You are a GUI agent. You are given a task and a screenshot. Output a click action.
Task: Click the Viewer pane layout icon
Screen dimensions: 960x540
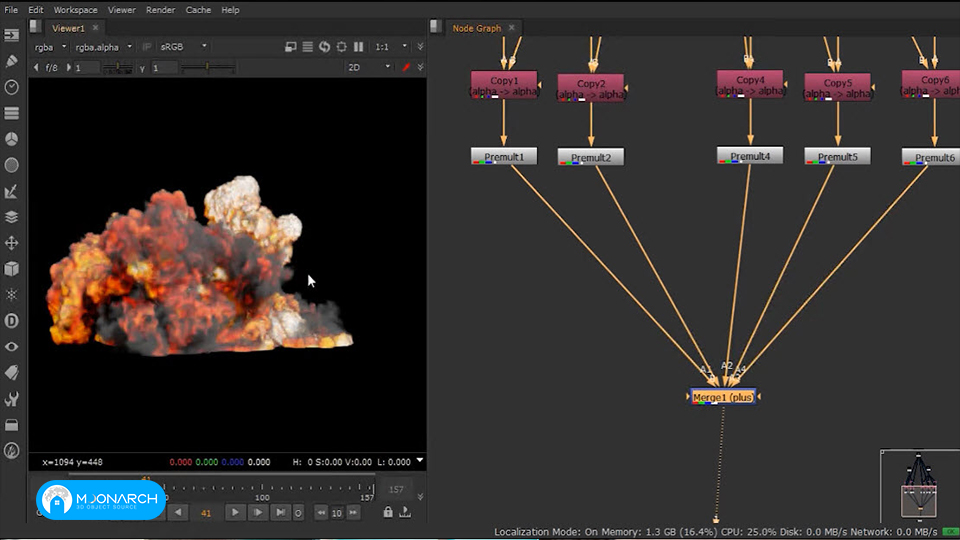pyautogui.click(x=36, y=26)
